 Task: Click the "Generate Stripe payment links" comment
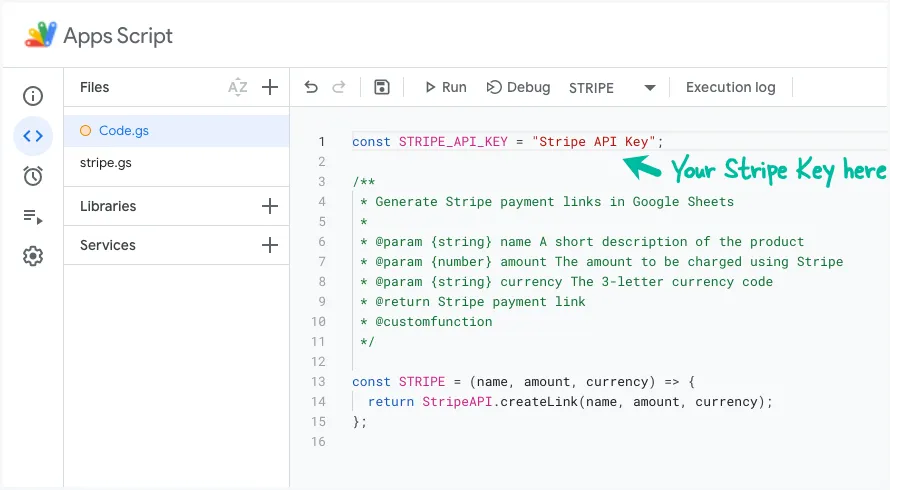[547, 202]
